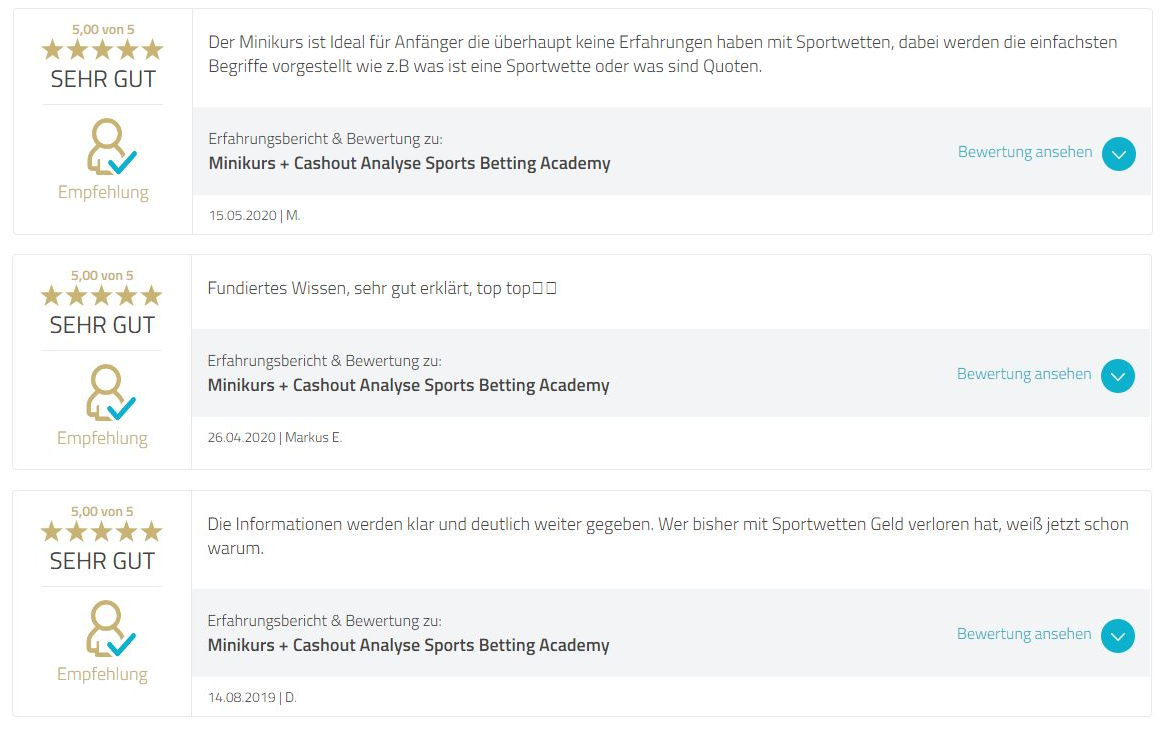
Task: Click 'Bewertung ansehen' link for D.'s review
Action: 1024,634
